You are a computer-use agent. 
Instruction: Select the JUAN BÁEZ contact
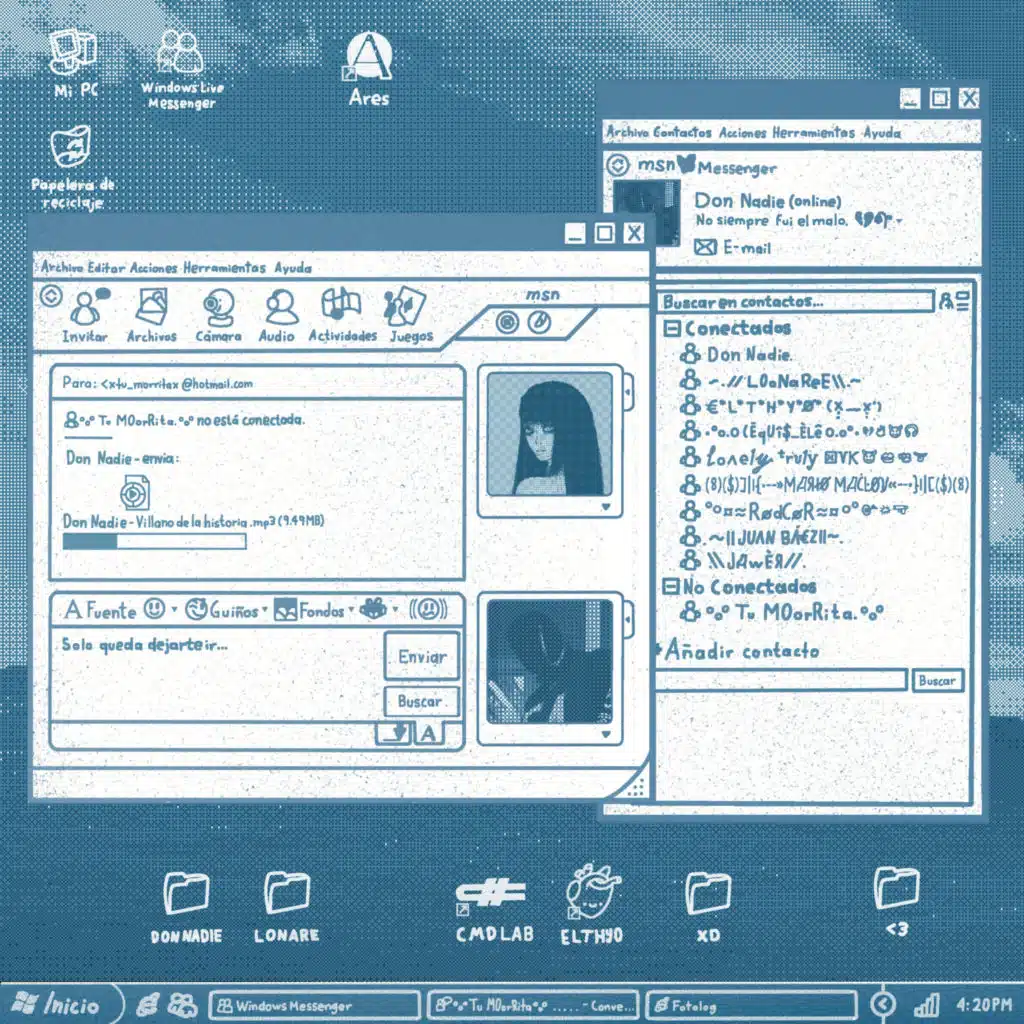click(761, 537)
